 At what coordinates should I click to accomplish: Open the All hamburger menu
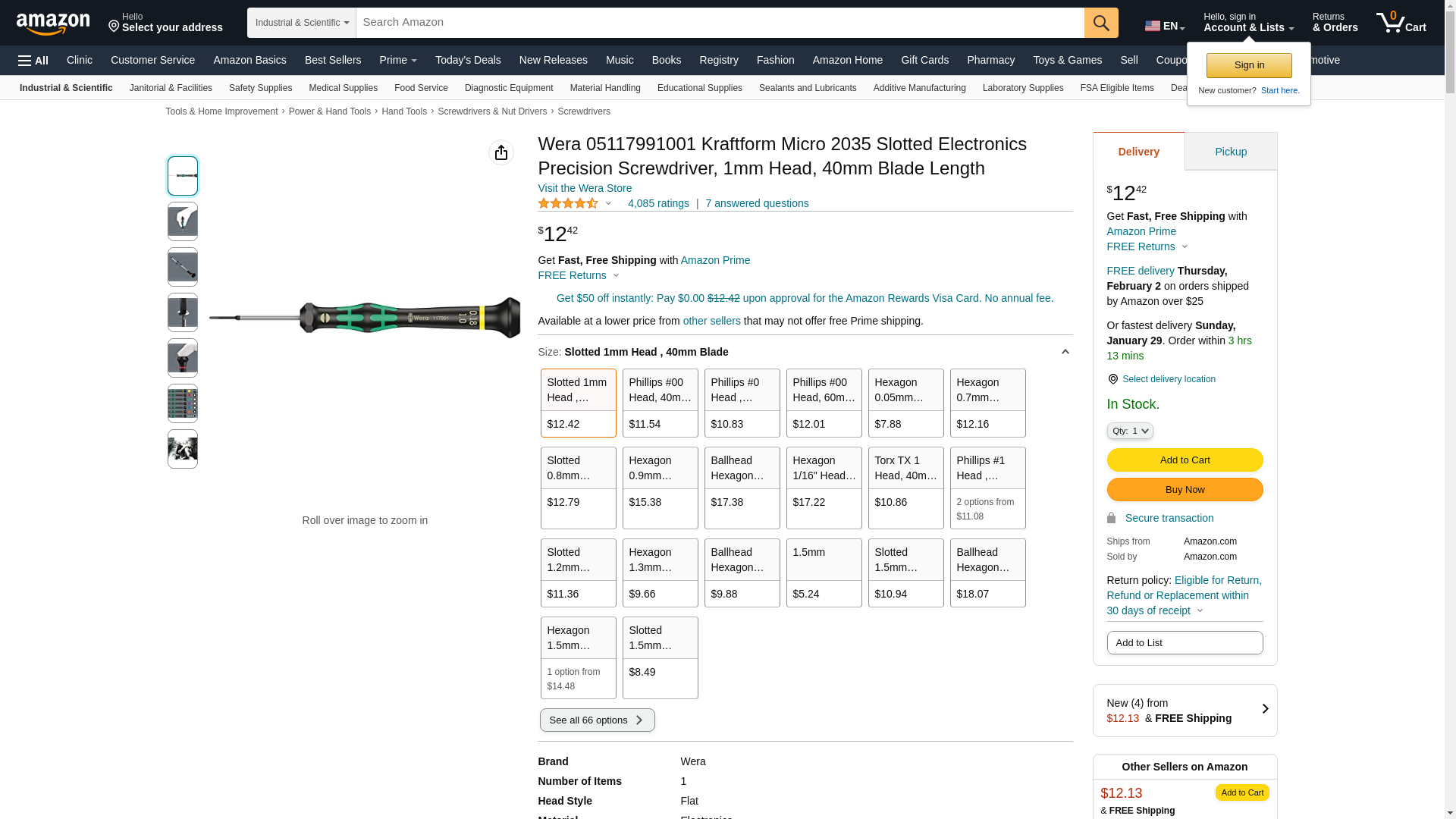pos(33,61)
